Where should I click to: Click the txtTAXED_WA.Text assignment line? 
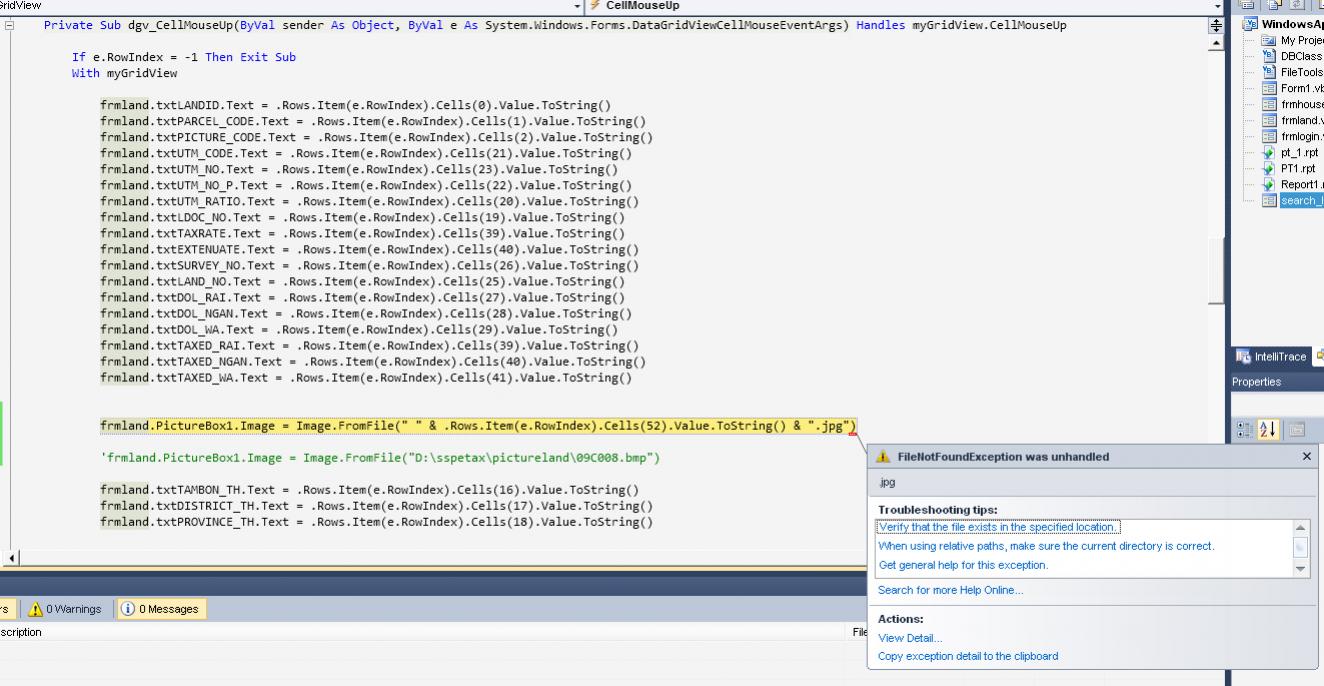point(366,377)
